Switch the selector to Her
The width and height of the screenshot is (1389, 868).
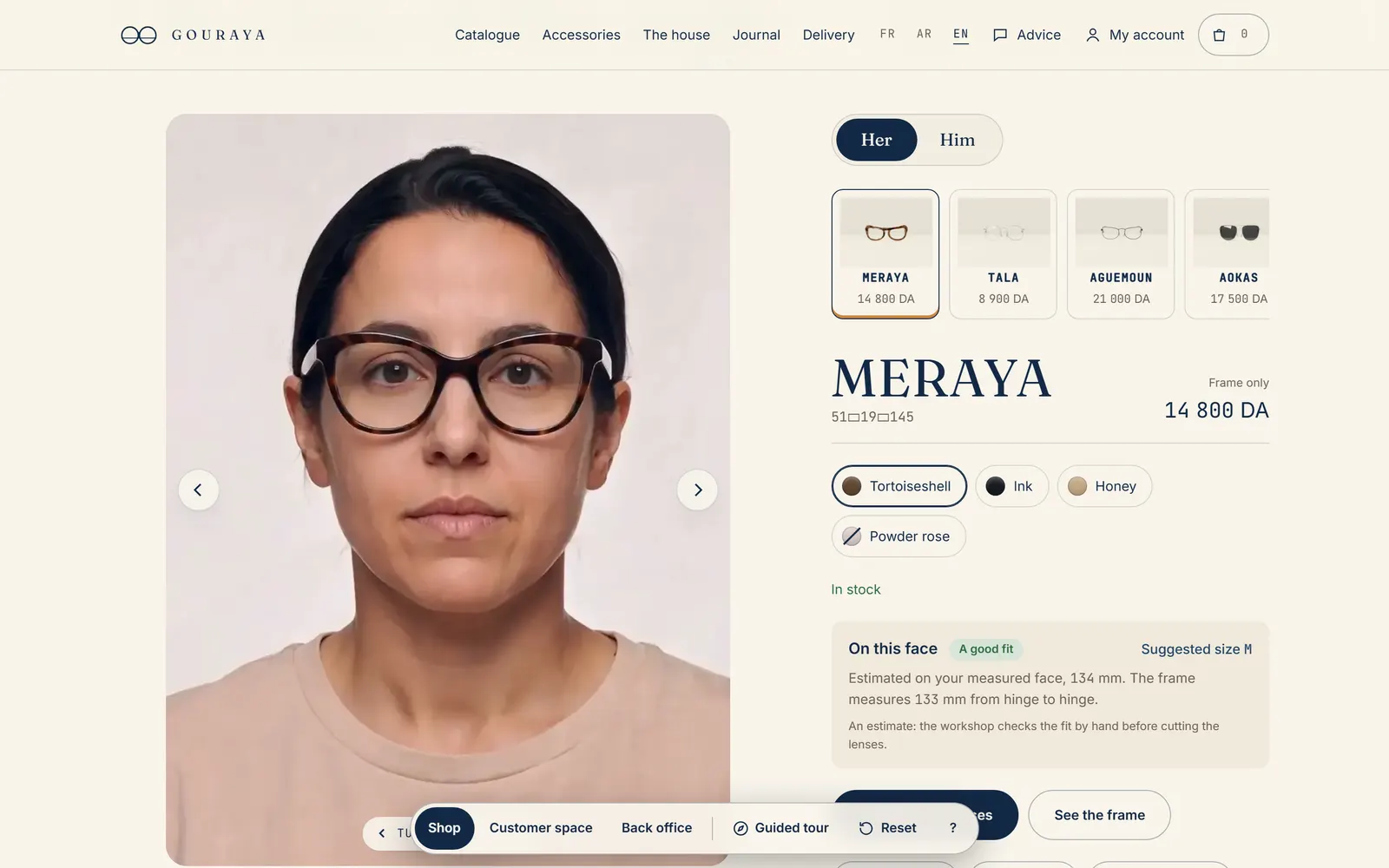tap(876, 140)
